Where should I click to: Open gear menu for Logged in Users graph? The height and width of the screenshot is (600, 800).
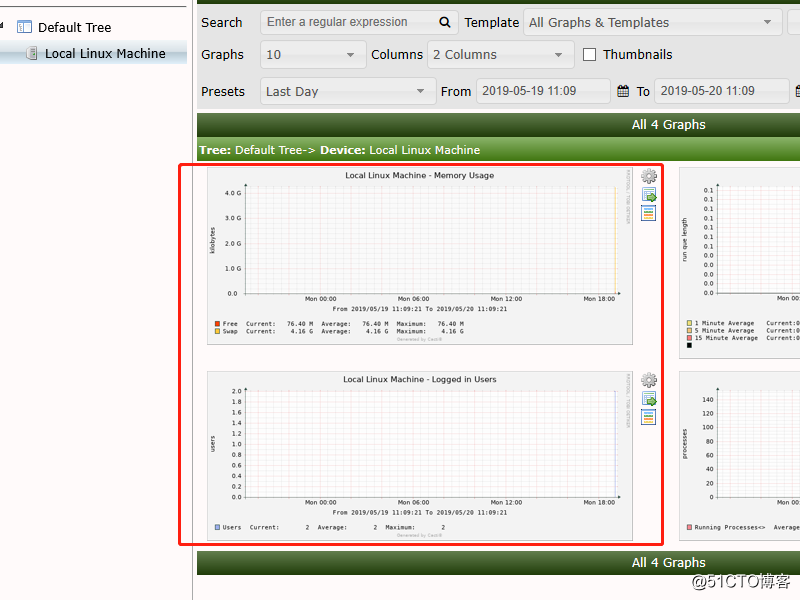[648, 380]
